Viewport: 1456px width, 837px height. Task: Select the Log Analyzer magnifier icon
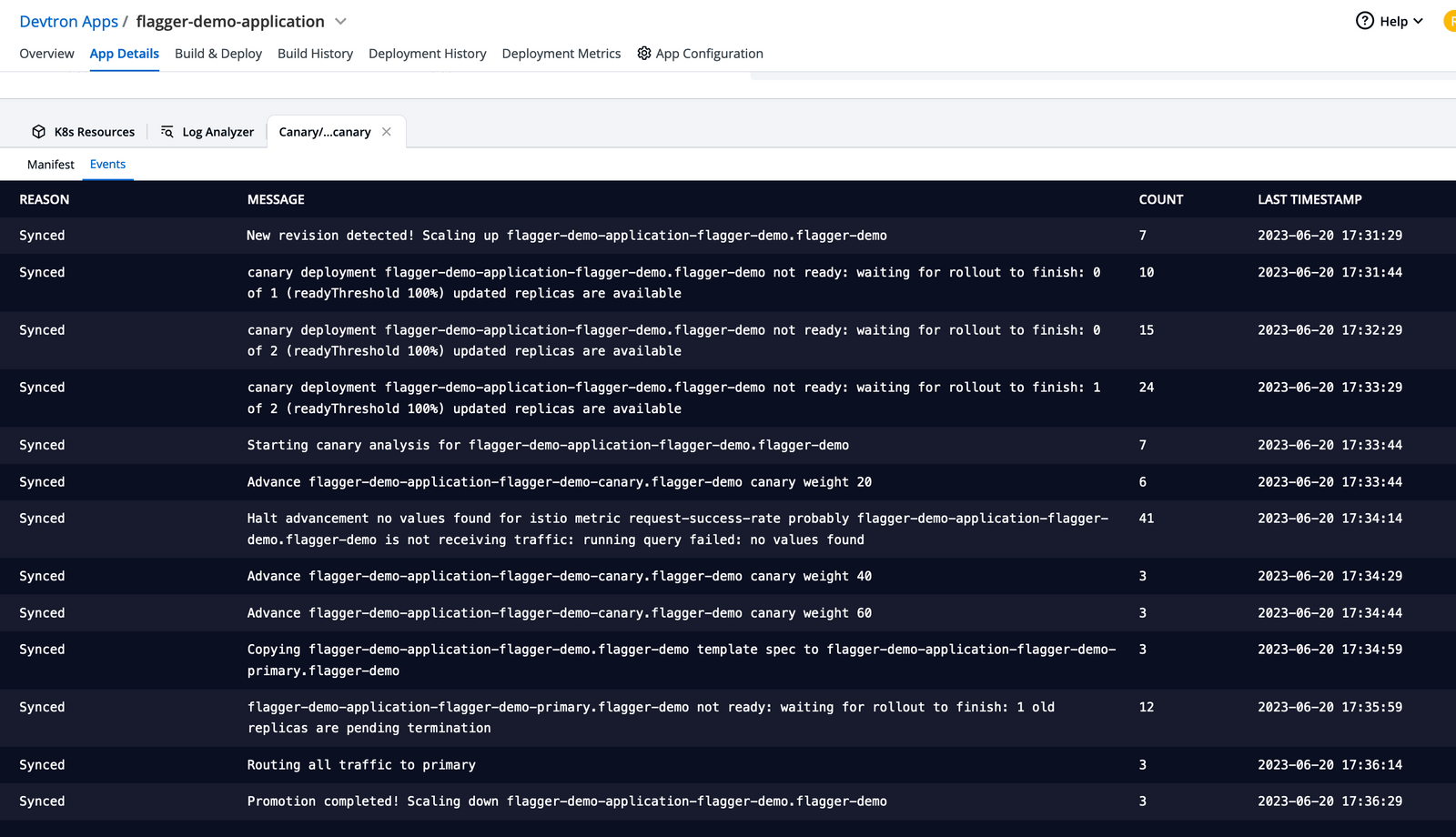tap(167, 131)
